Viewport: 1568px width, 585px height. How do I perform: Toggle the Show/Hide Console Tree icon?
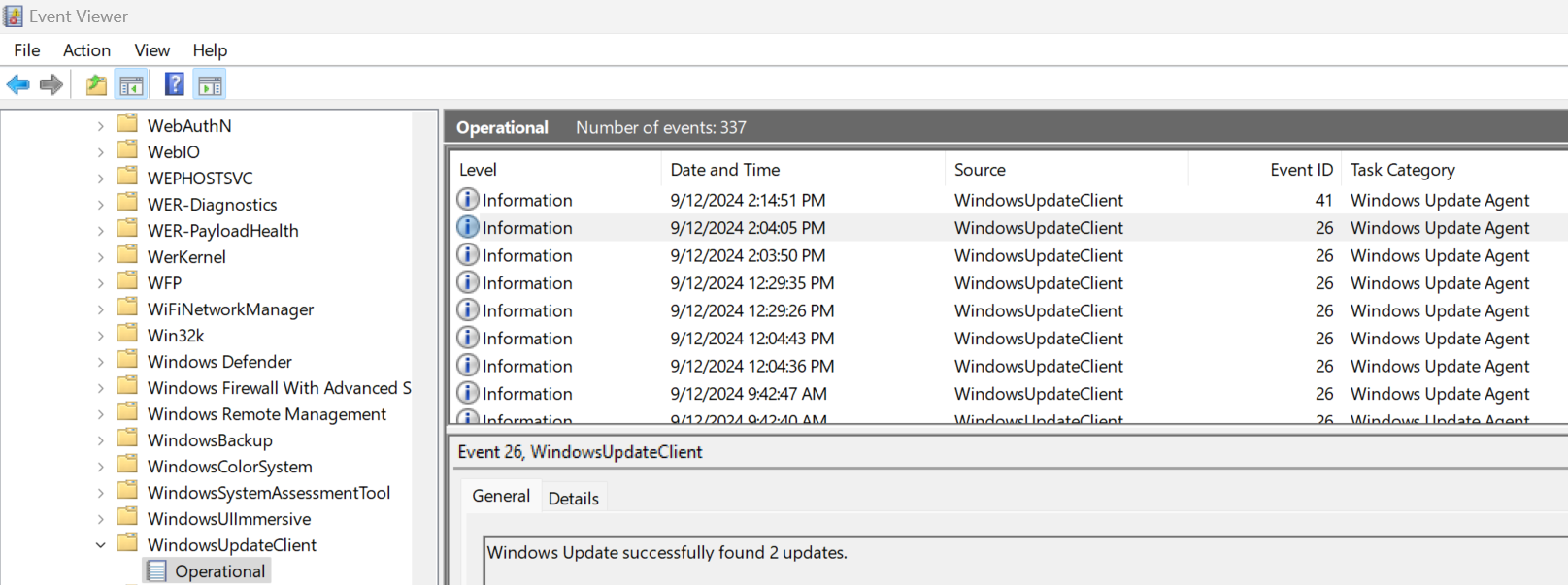(x=131, y=85)
